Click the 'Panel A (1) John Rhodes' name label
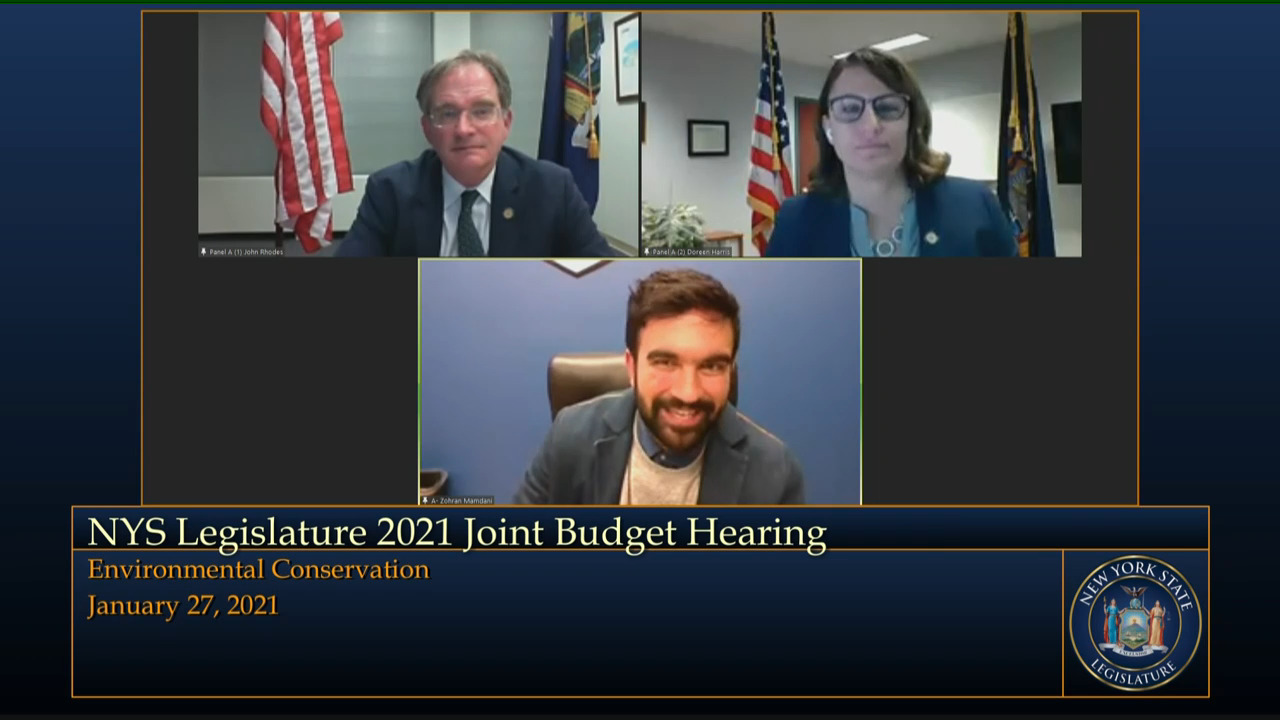1280x720 pixels. click(246, 252)
